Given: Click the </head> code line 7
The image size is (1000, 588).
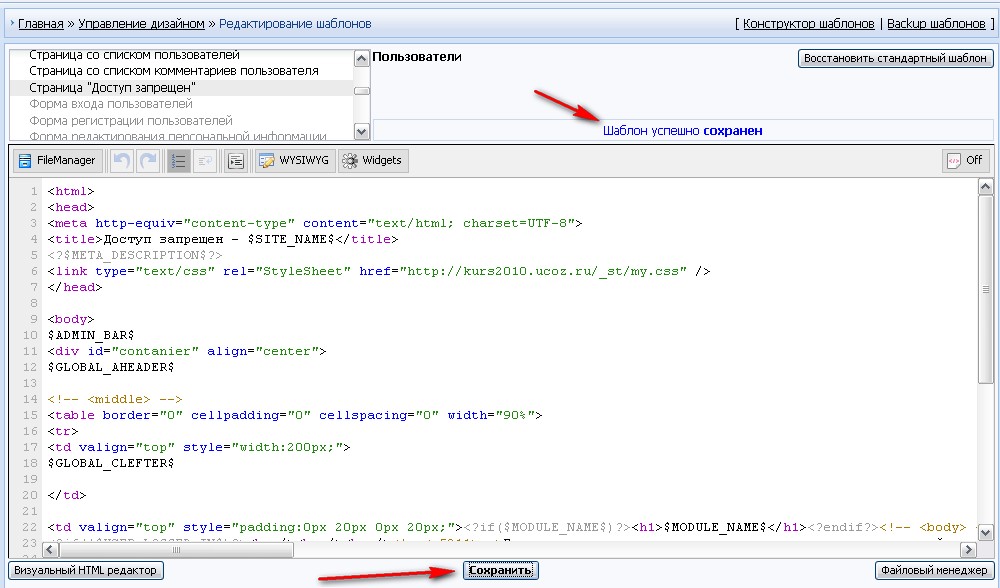Looking at the screenshot, I should pyautogui.click(x=75, y=287).
